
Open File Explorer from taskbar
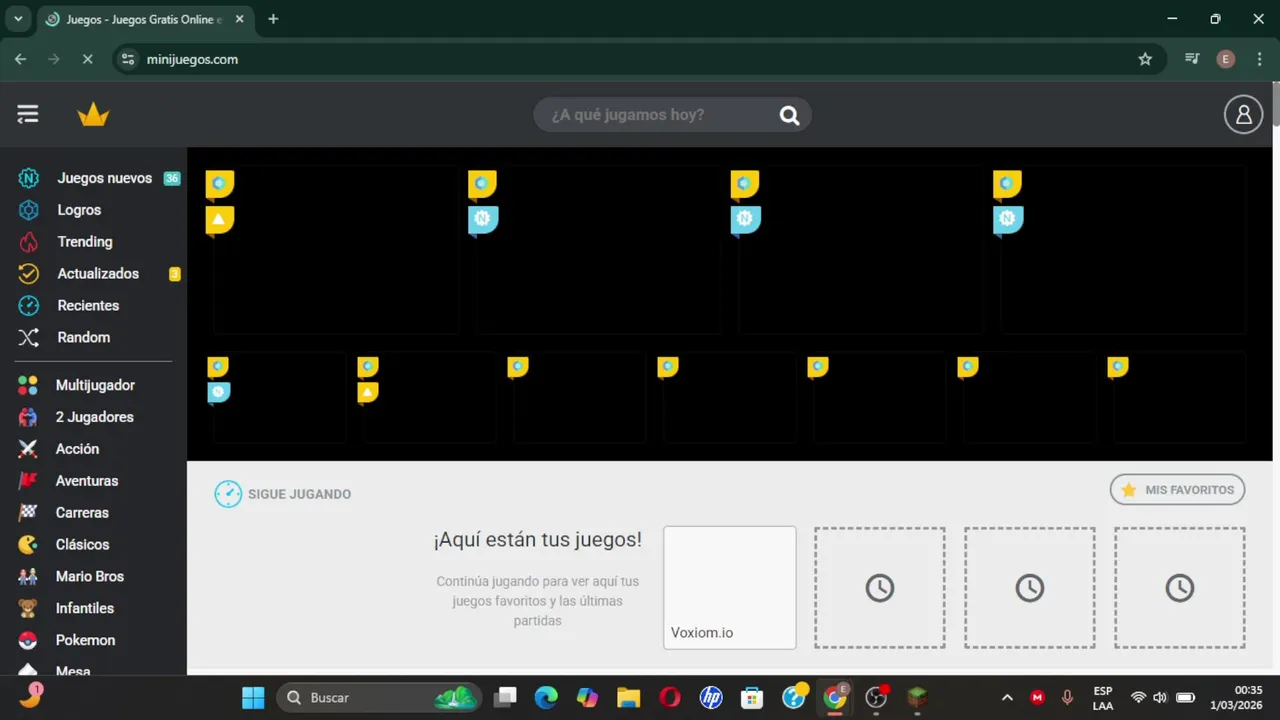(628, 697)
